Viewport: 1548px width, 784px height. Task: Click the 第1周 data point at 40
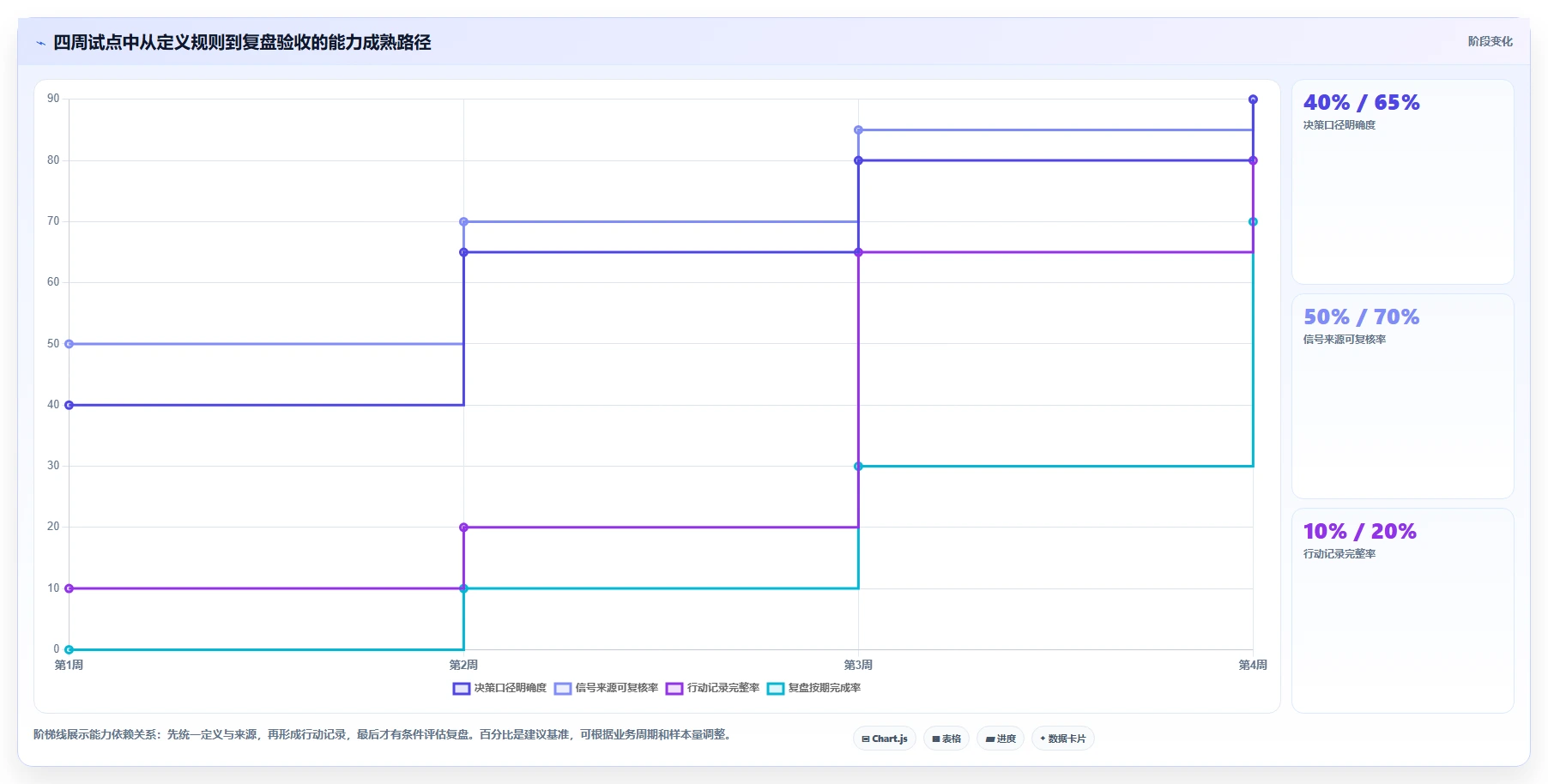pos(70,405)
